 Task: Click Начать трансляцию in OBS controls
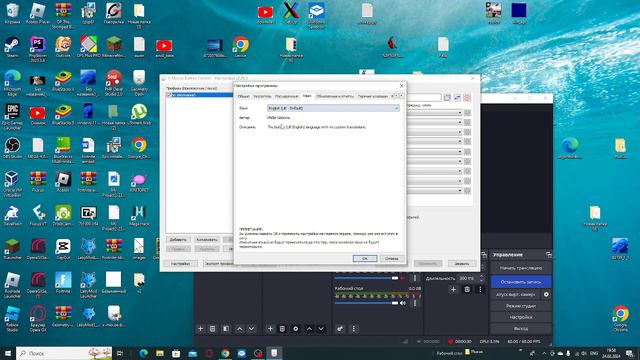pos(521,268)
